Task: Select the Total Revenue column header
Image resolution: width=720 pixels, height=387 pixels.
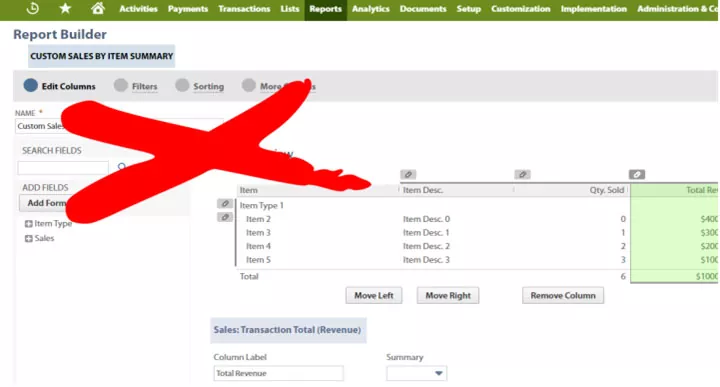Action: tap(702, 190)
